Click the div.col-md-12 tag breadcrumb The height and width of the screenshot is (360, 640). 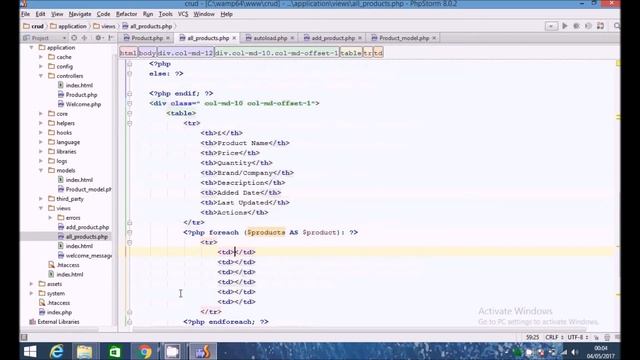click(x=185, y=53)
